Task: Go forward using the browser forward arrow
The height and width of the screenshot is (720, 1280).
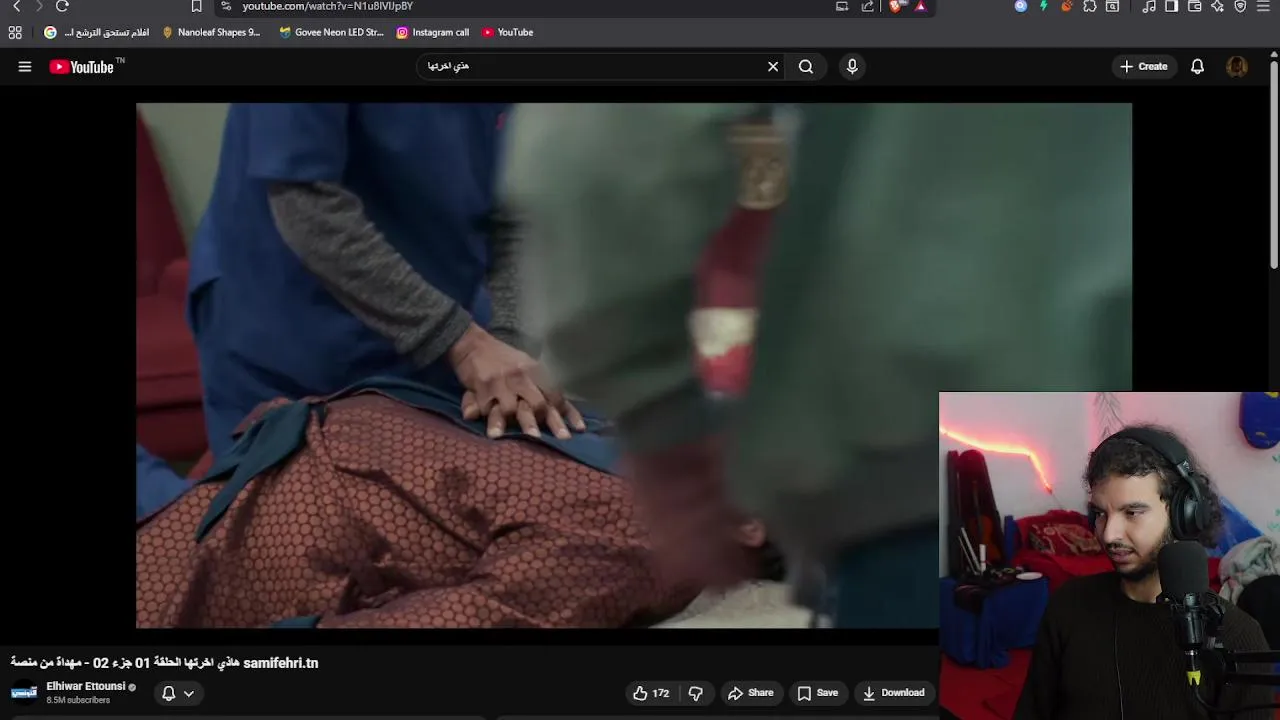Action: 39,6
